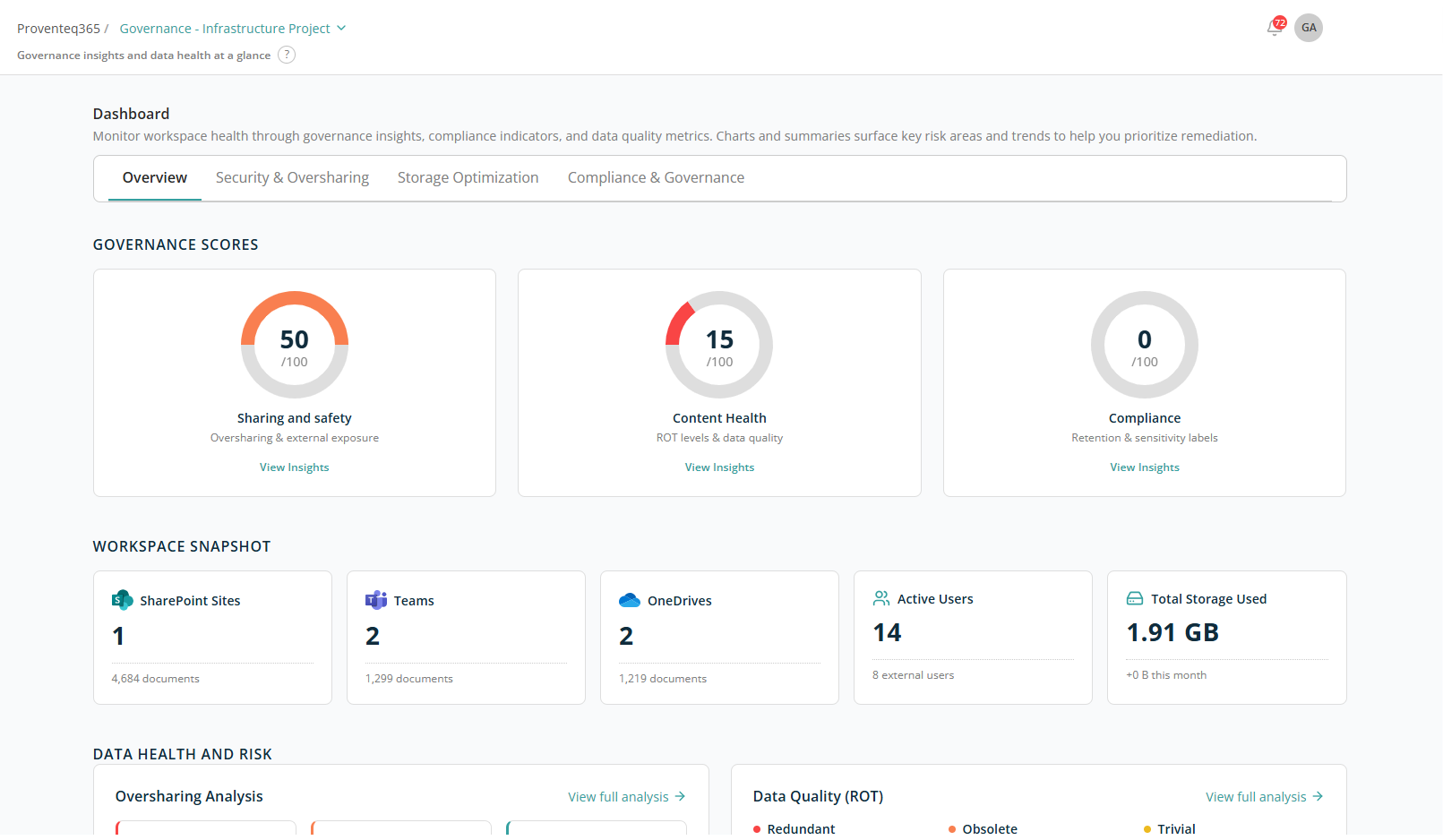Click the Active Users people icon
1443x840 pixels.
[882, 598]
